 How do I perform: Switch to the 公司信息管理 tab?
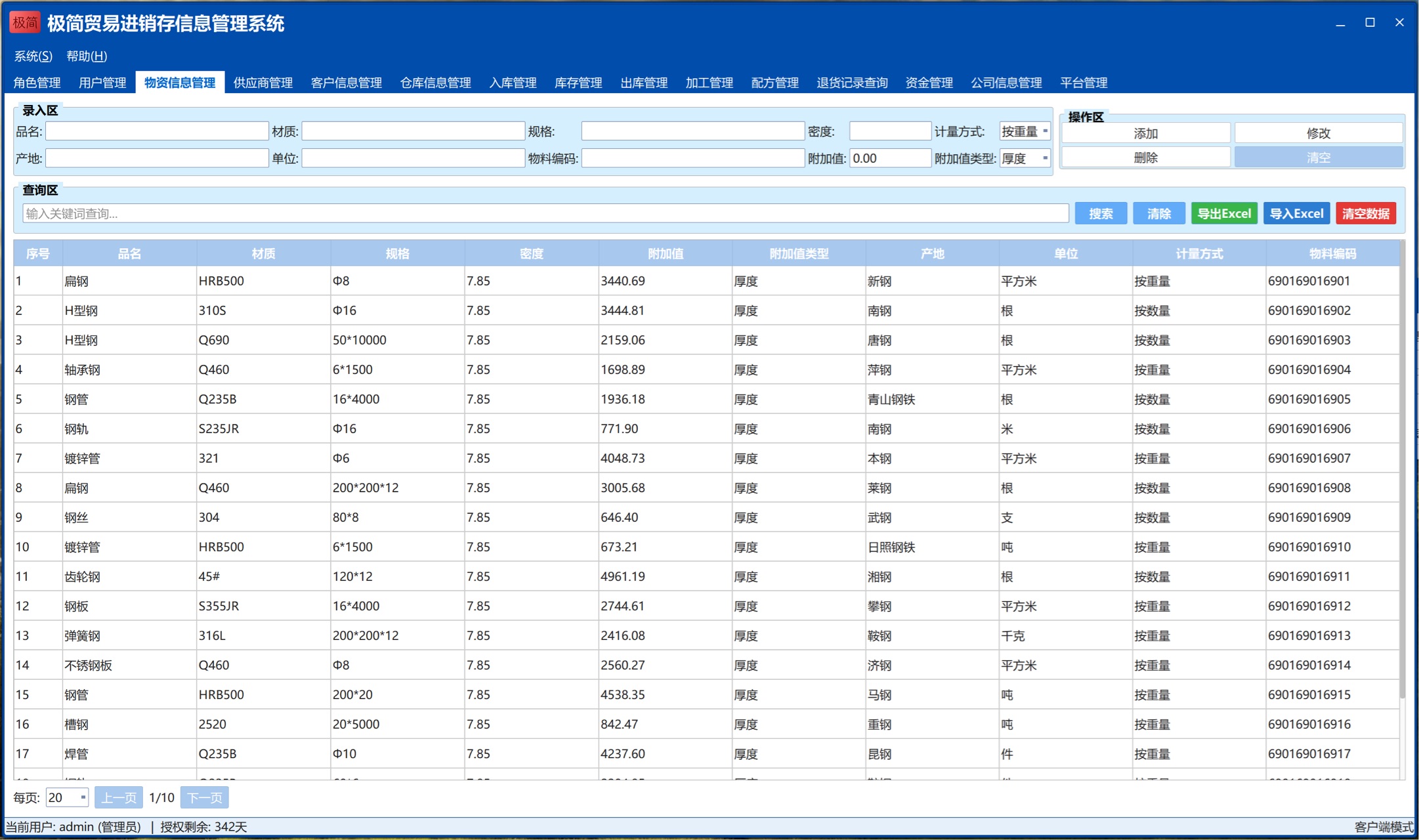(1007, 83)
